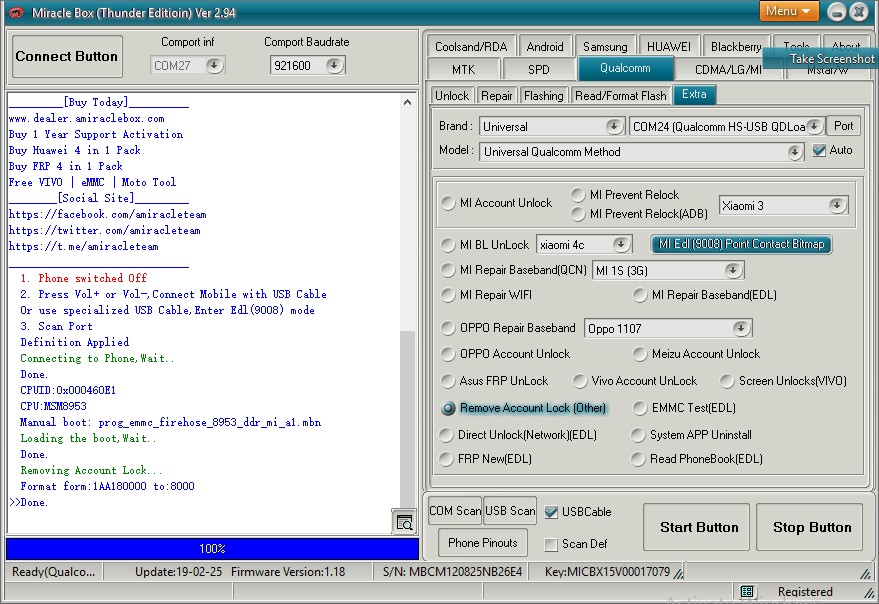
Task: Expand the Comport Baudrate 921600 dropdown
Action: [x=334, y=66]
